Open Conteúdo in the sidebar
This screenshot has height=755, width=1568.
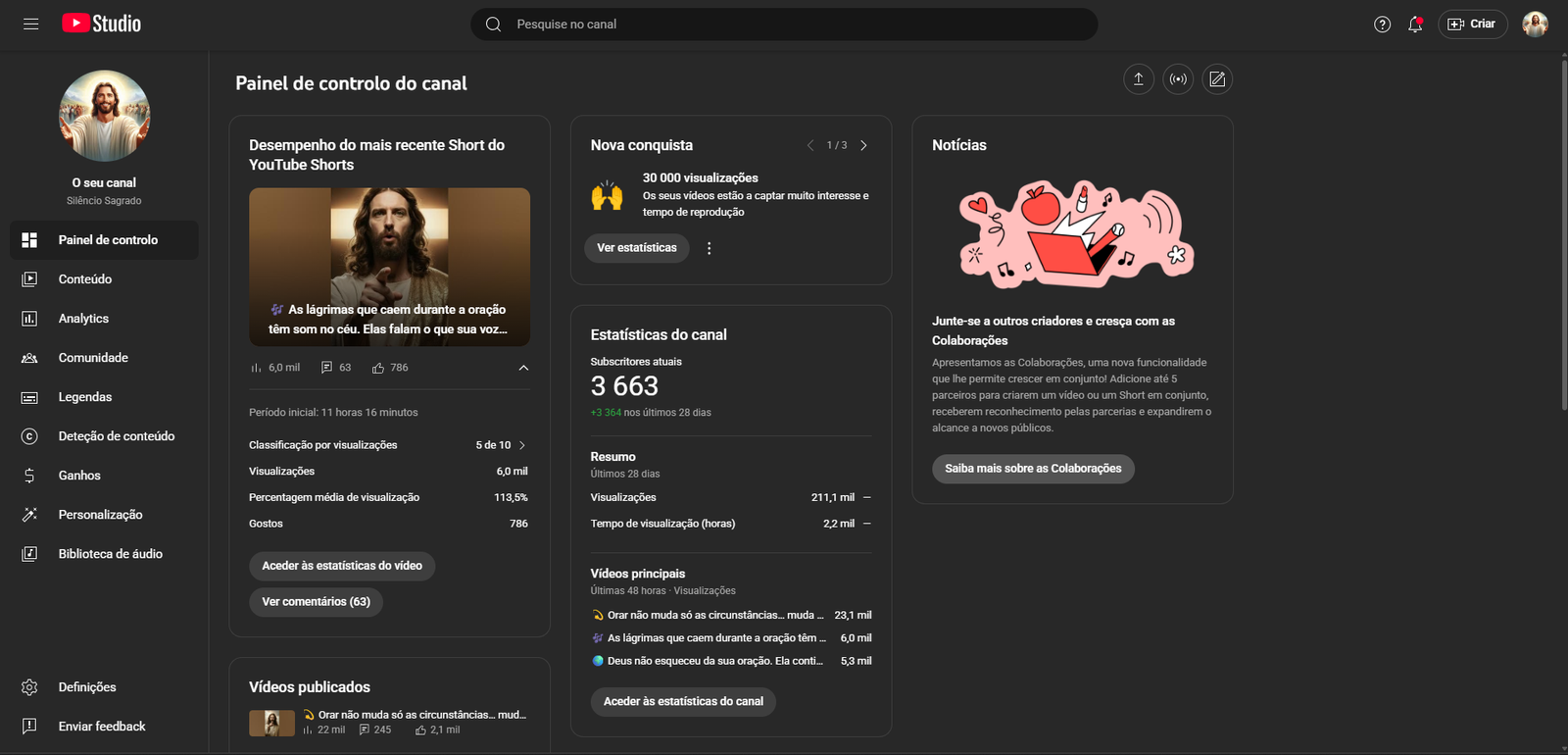tap(85, 279)
